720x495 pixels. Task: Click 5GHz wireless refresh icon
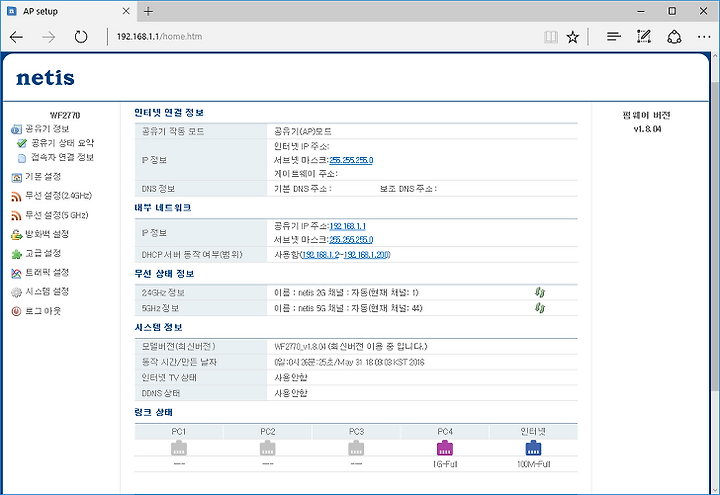540,308
